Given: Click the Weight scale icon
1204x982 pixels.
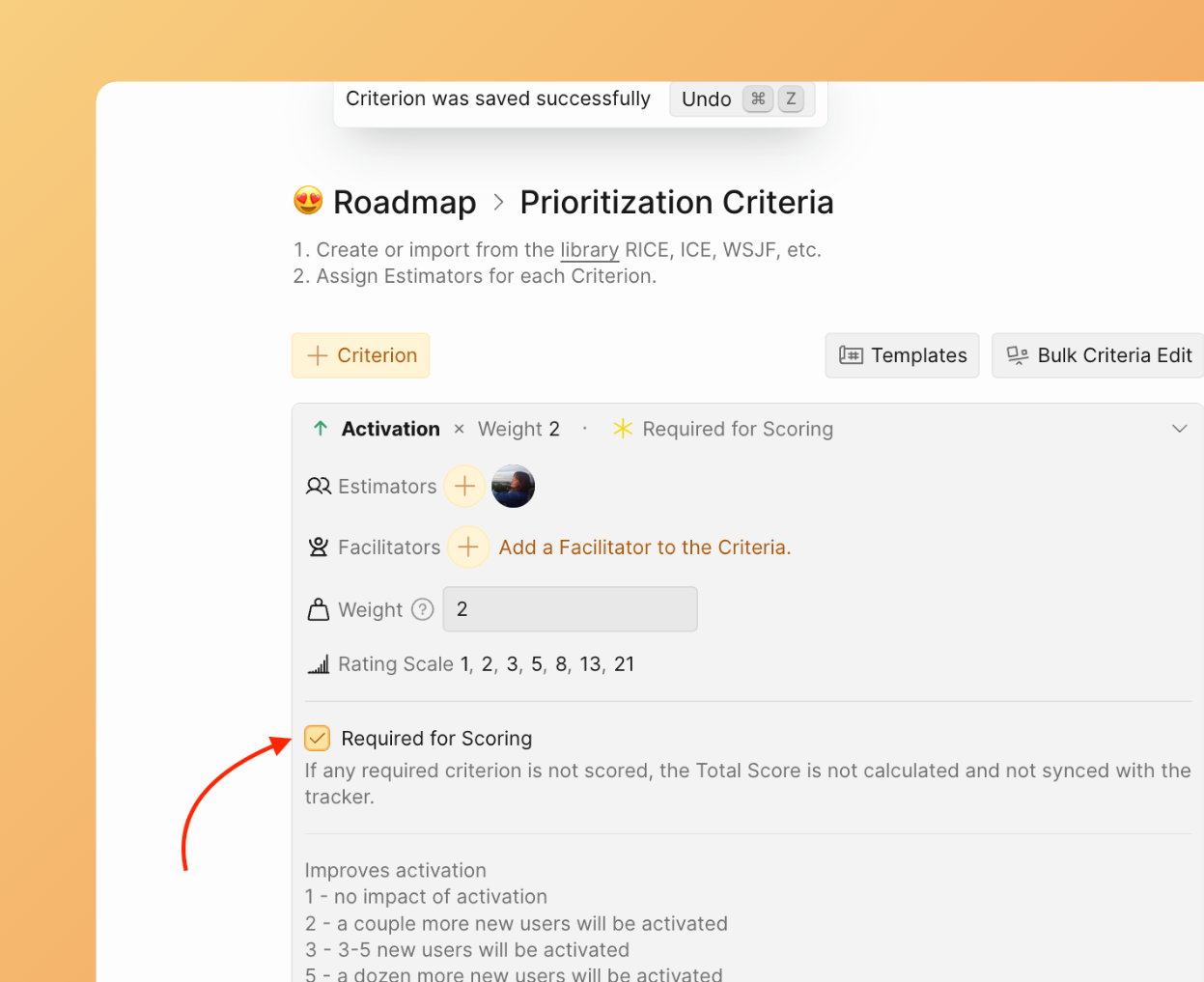Looking at the screenshot, I should (318, 609).
